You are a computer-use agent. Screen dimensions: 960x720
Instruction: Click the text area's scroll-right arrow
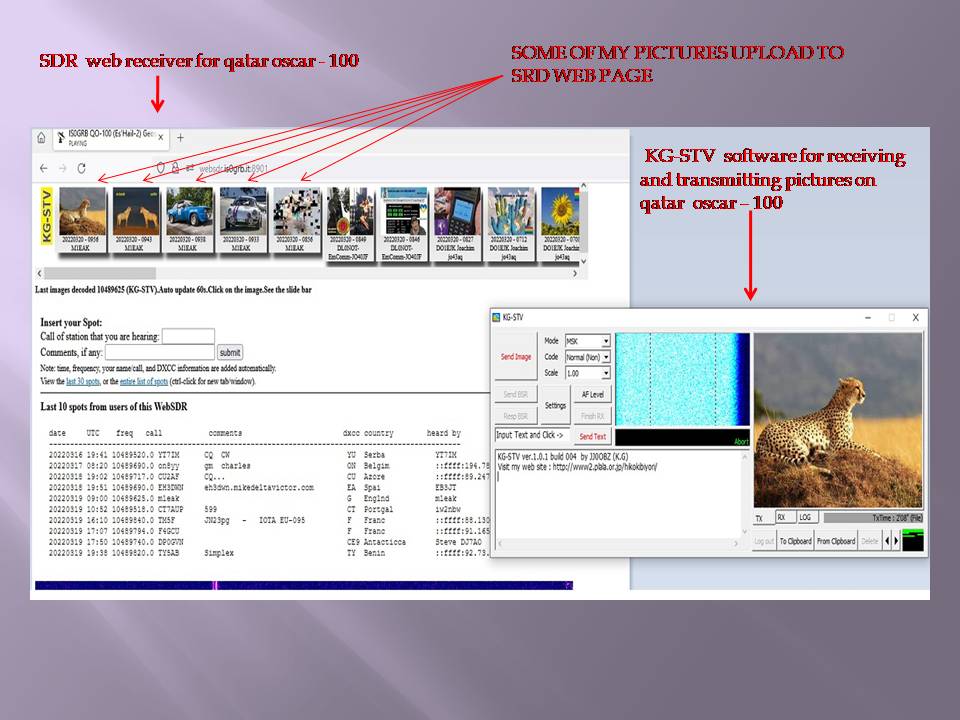(736, 543)
